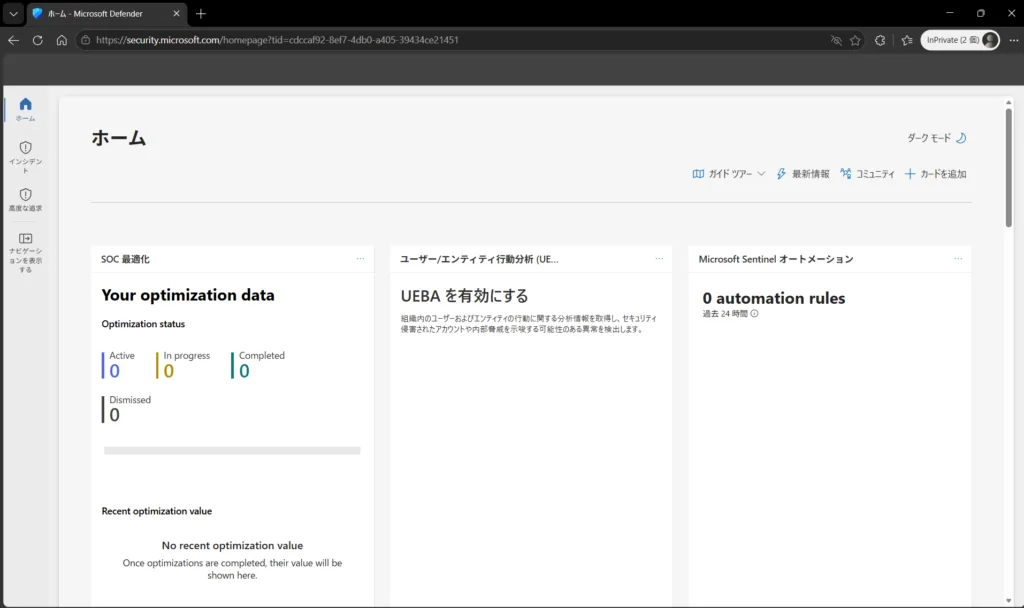Reload the page with refresh icon
The image size is (1024, 608).
[x=38, y=40]
